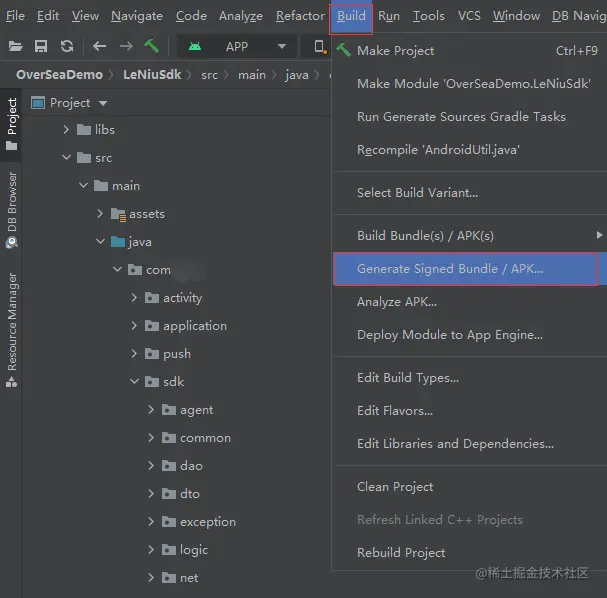Expand the assets folder

point(100,214)
